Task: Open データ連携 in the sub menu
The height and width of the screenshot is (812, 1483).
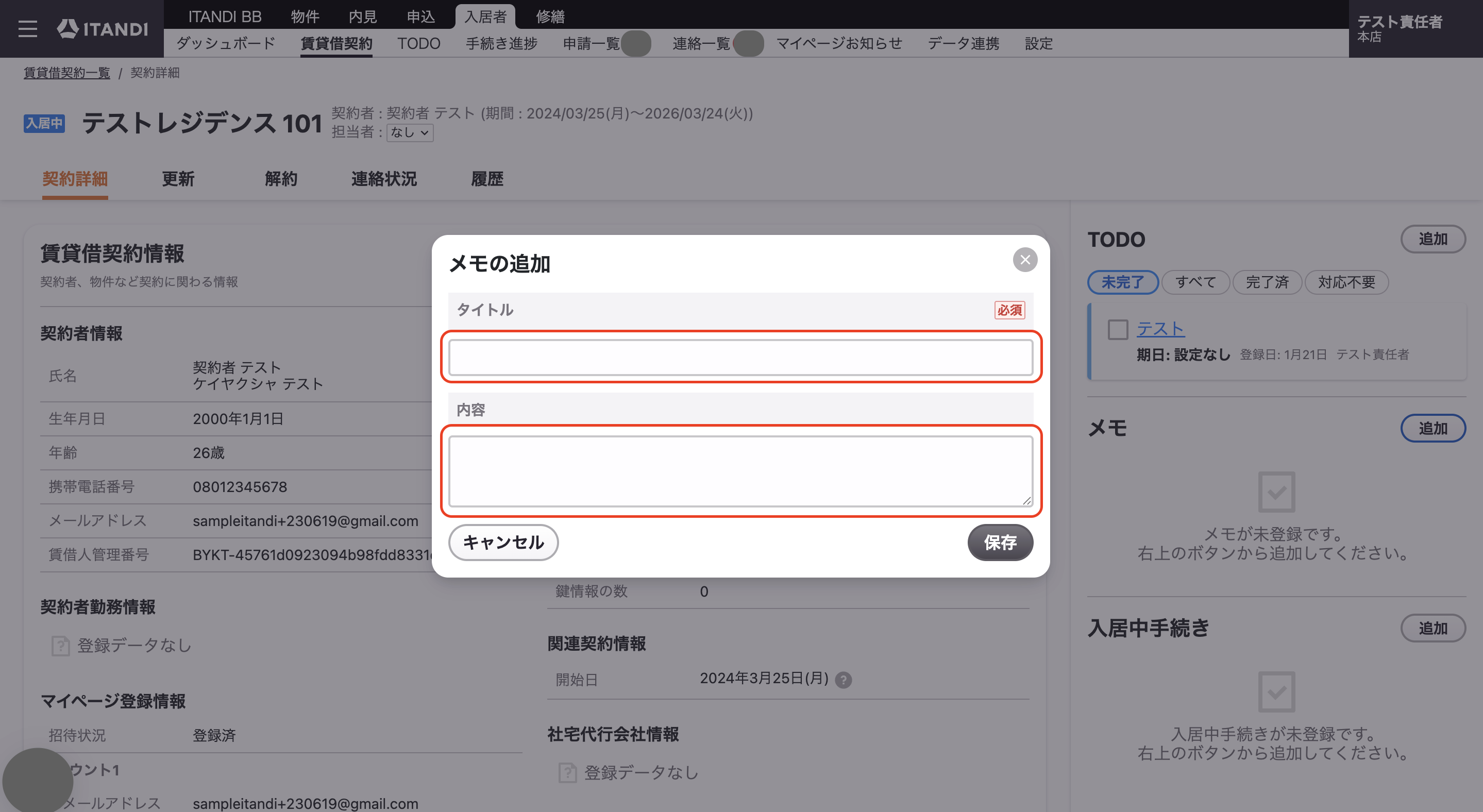Action: pos(963,44)
